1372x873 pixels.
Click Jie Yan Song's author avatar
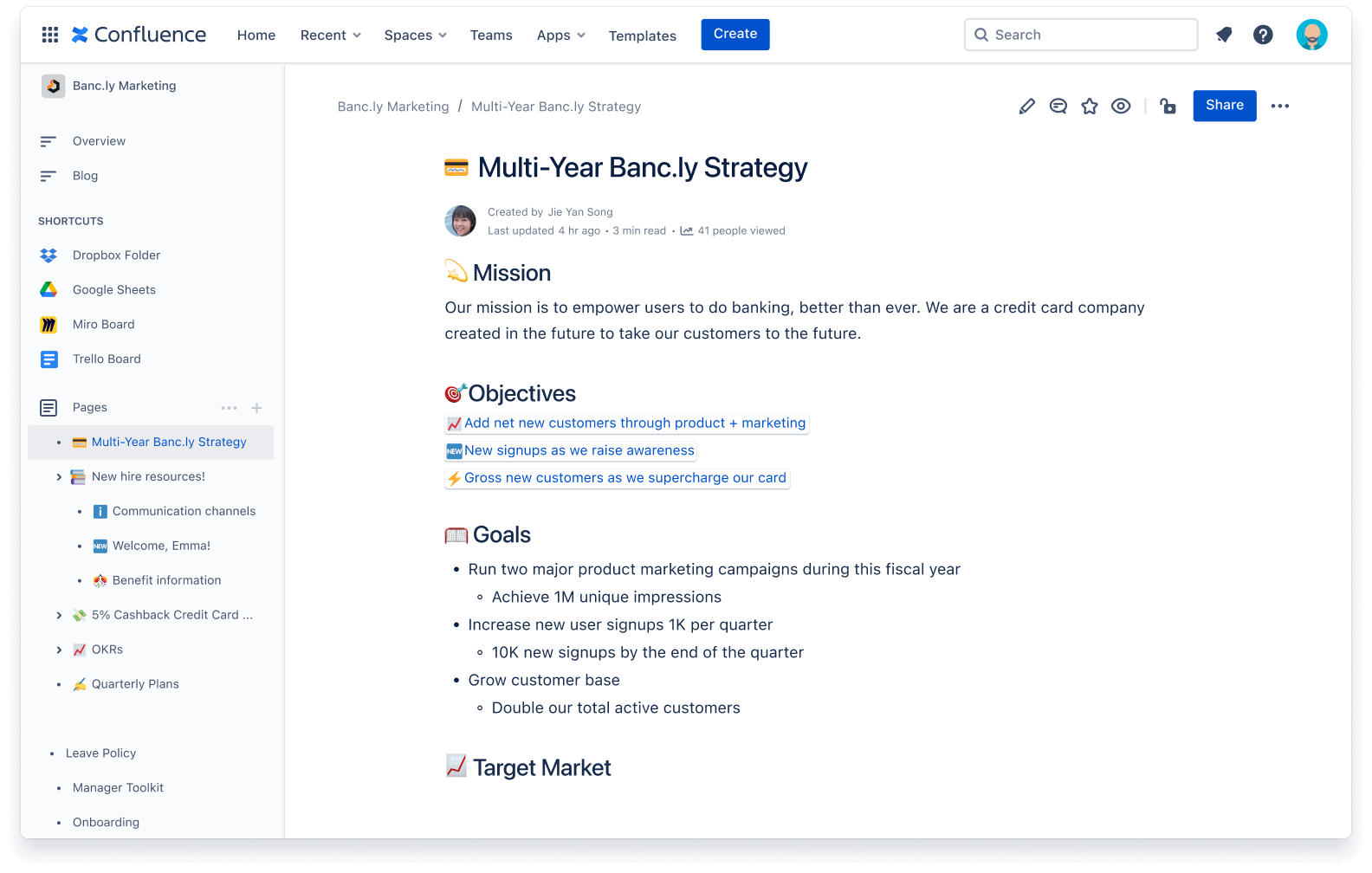point(461,221)
